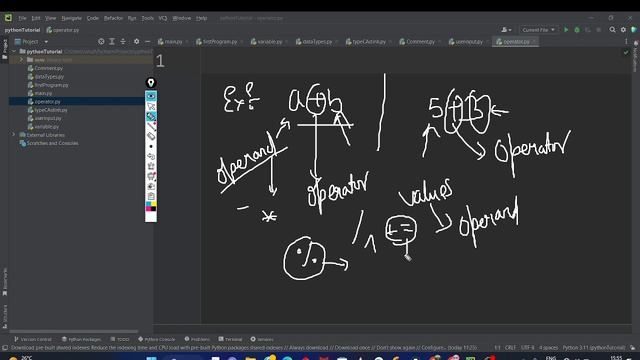The width and height of the screenshot is (640, 360).
Task: Open Project panel options gear
Action: 136,41
